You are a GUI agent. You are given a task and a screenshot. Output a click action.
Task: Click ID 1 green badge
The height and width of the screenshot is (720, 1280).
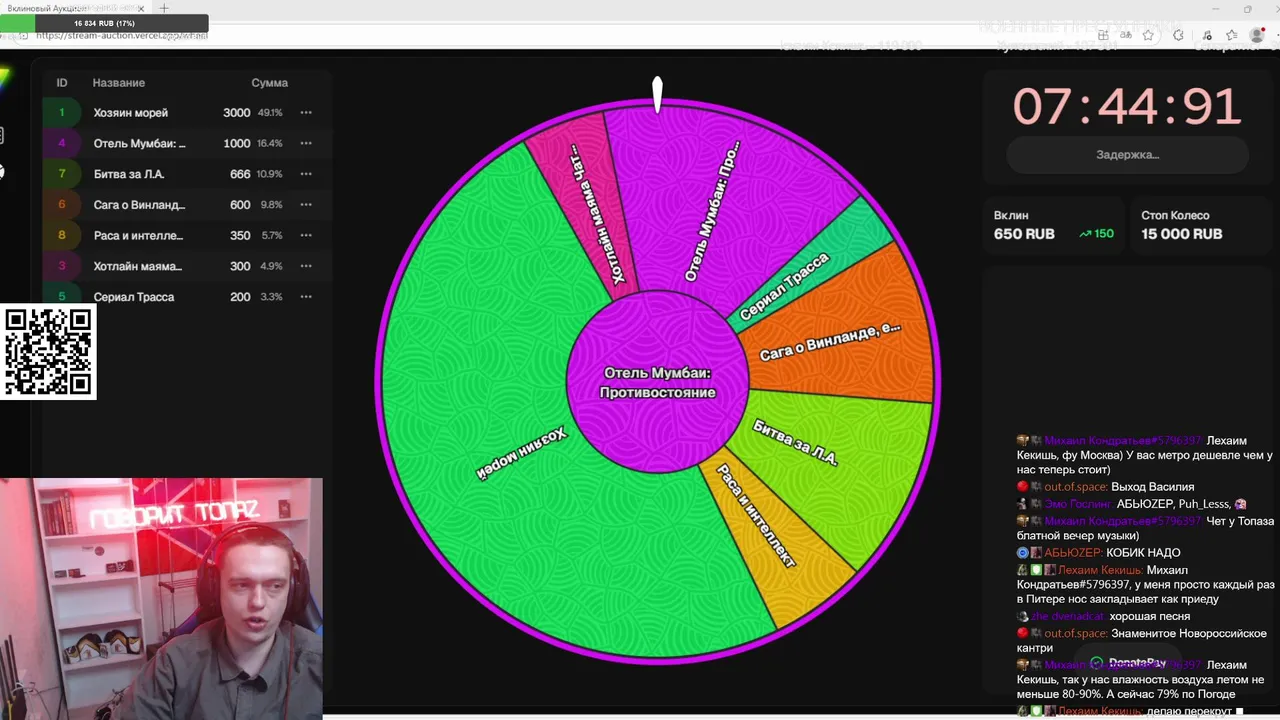click(x=62, y=113)
